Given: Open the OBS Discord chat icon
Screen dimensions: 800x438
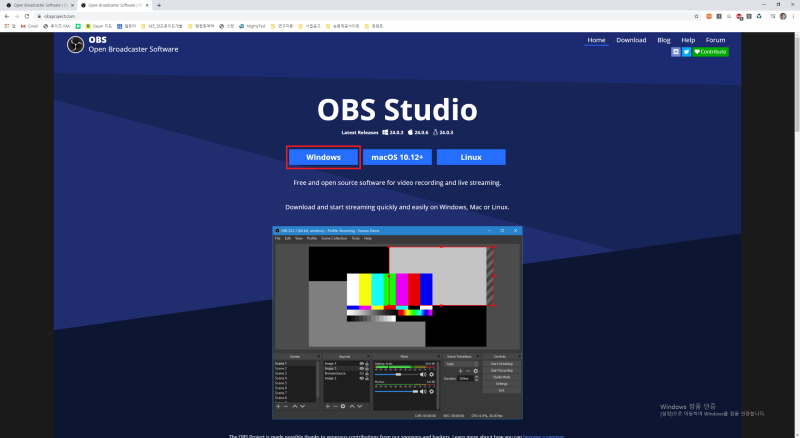Looking at the screenshot, I should [676, 52].
